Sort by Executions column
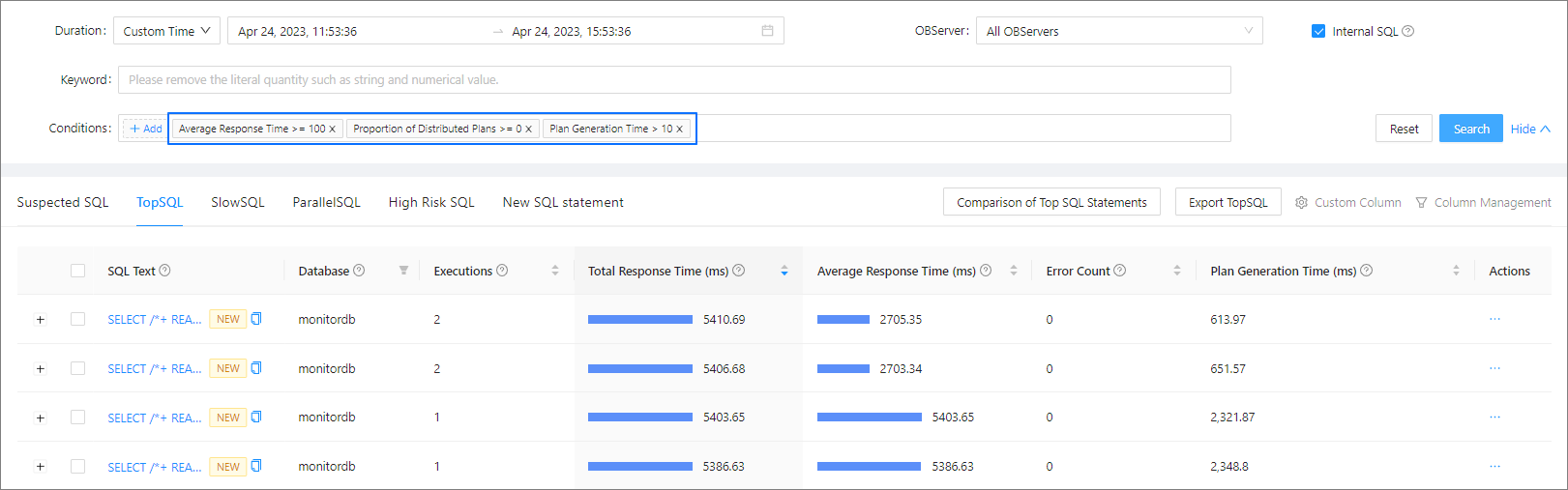The height and width of the screenshot is (490, 1568). coord(555,271)
